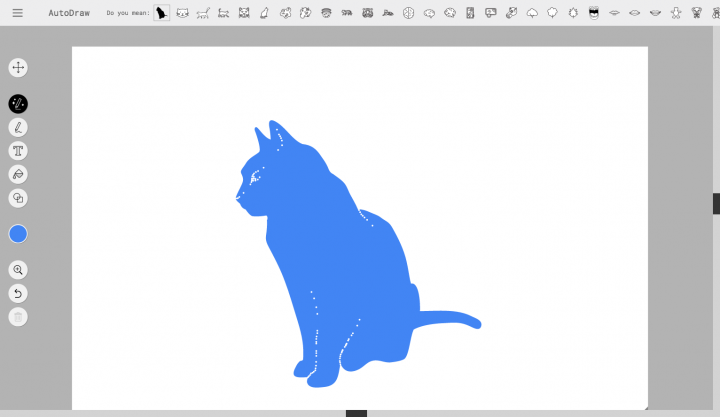Click the right edge vertical scrollbar handle
Image resolution: width=720 pixels, height=417 pixels.
point(716,204)
